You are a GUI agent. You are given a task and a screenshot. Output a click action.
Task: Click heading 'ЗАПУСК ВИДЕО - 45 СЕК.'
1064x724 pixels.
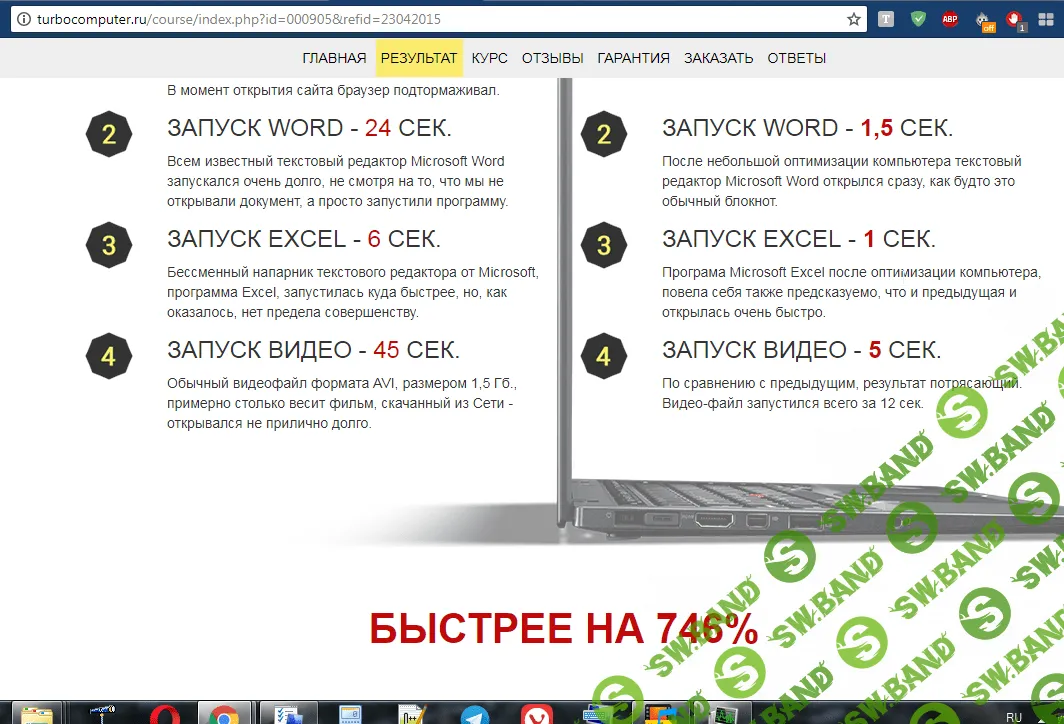314,350
